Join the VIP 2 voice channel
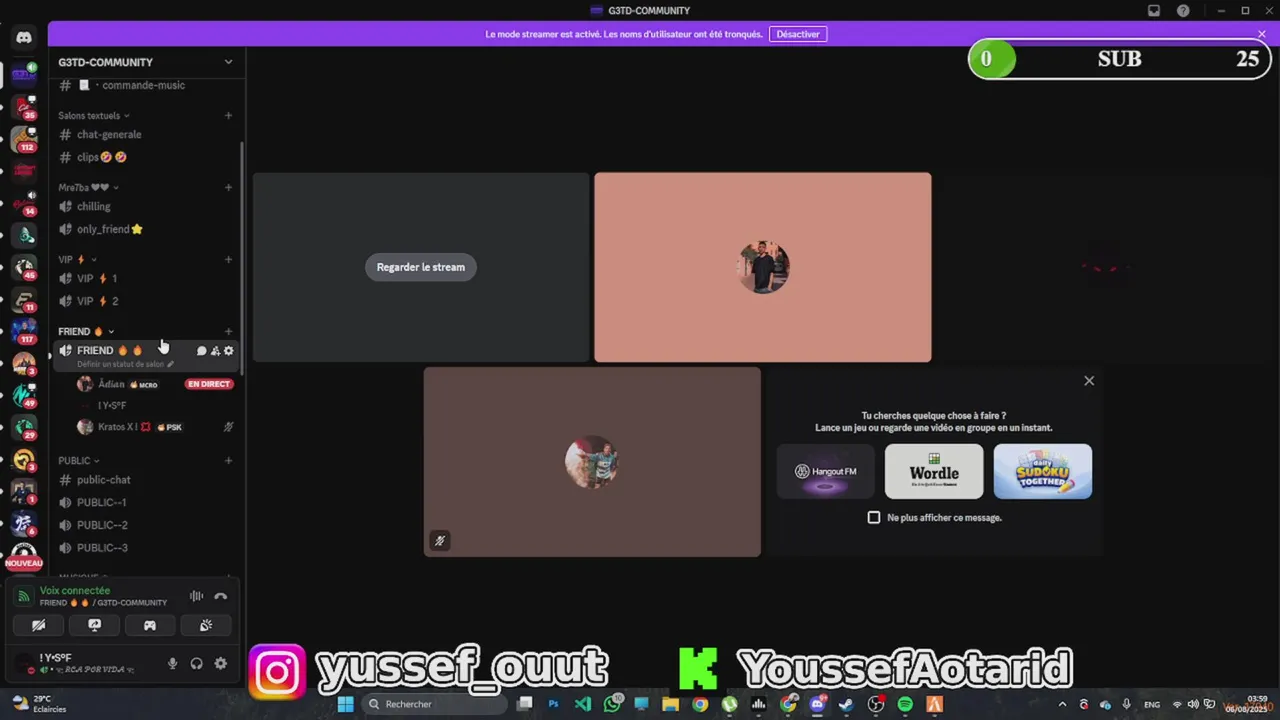The width and height of the screenshot is (1280, 720). tap(146, 301)
